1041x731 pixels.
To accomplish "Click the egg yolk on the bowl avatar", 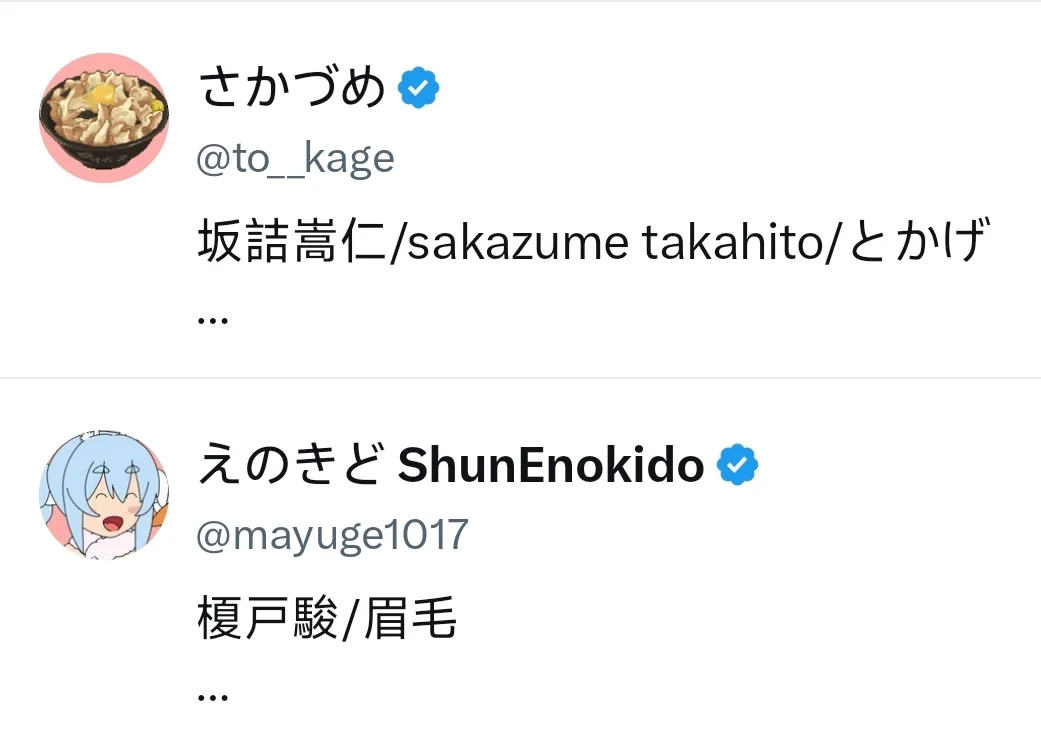I will [x=101, y=94].
